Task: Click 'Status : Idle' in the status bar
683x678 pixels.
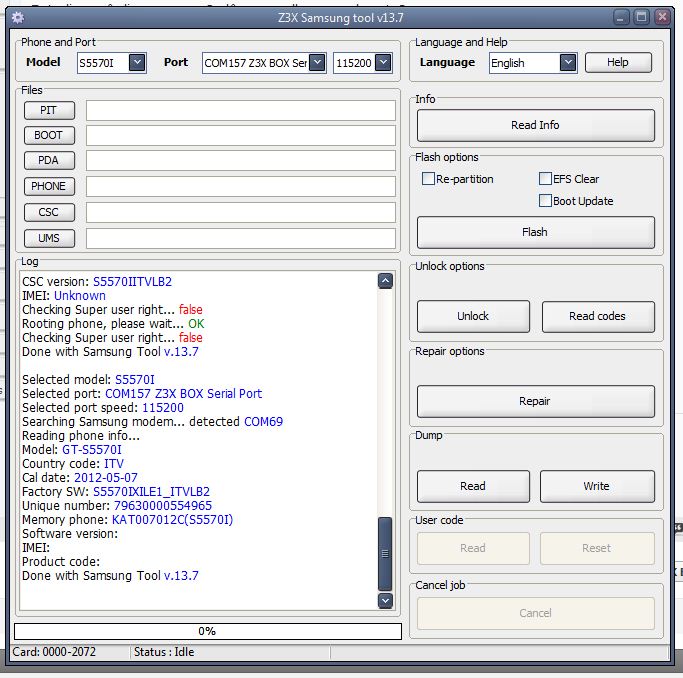Action: pos(164,652)
